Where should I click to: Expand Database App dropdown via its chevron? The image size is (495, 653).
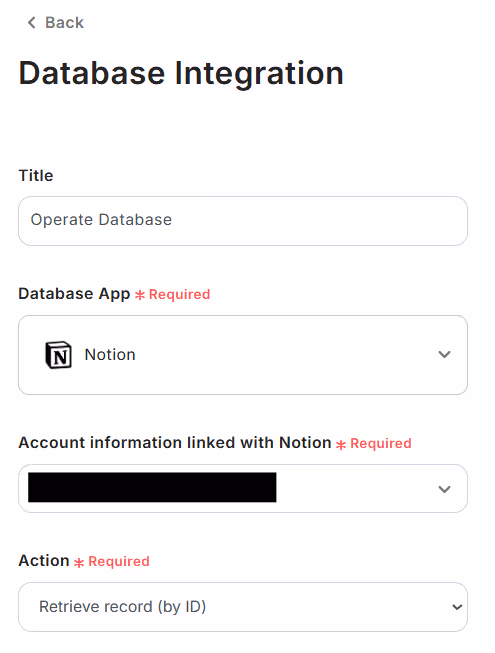(444, 354)
